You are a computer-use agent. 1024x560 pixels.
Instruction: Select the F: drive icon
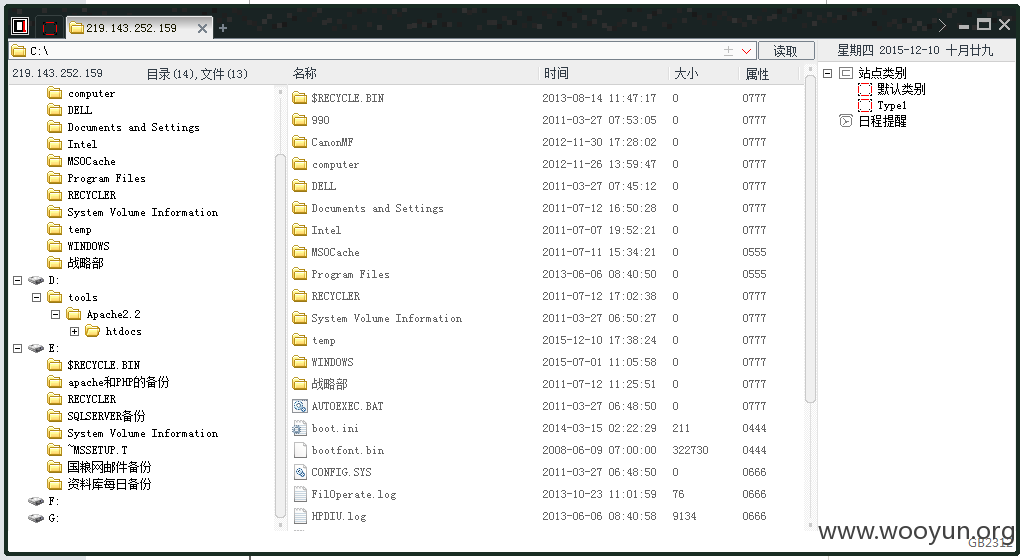[35, 501]
